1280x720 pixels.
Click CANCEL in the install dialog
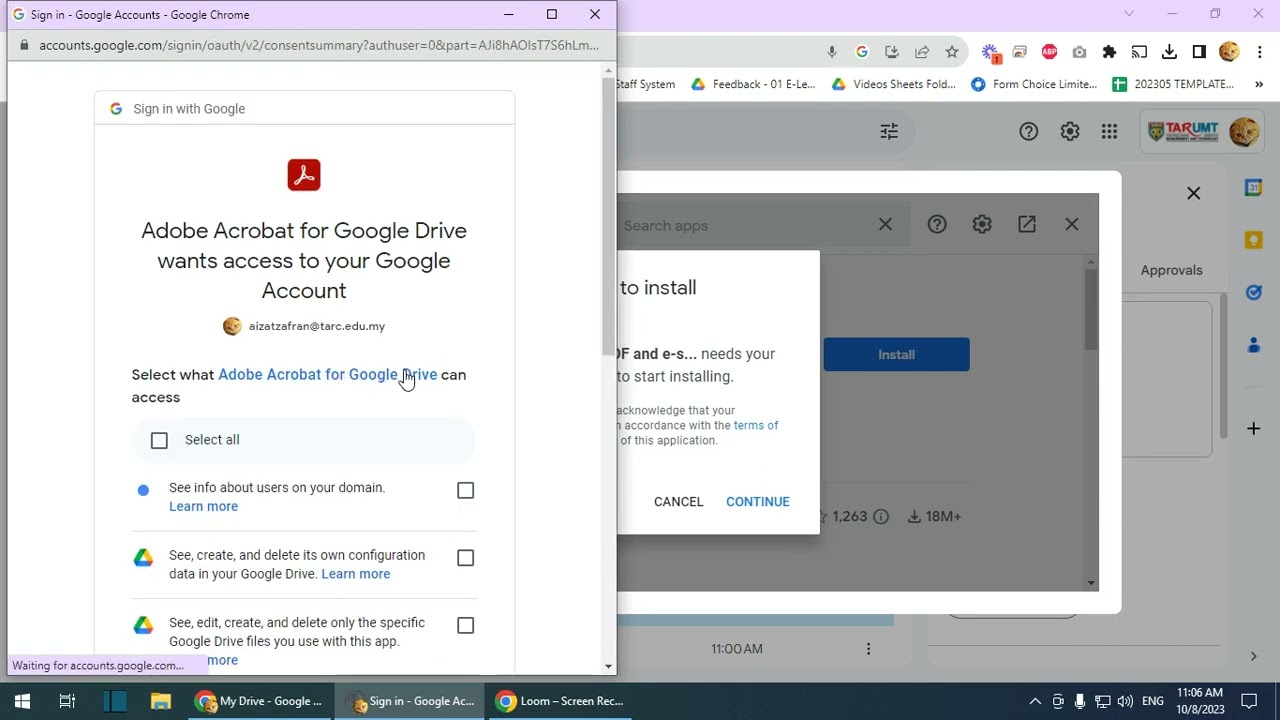click(x=678, y=502)
